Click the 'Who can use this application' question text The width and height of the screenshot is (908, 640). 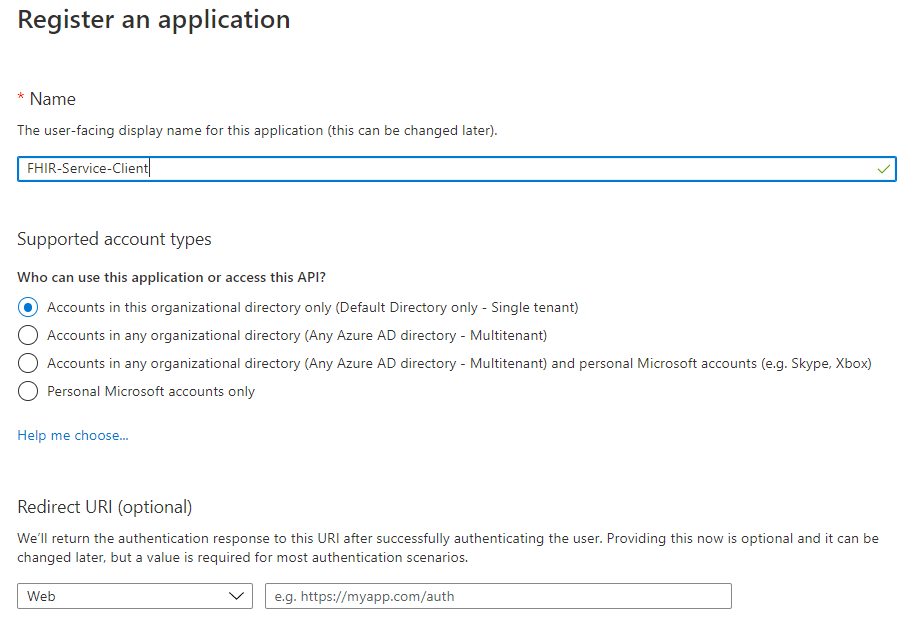point(171,277)
